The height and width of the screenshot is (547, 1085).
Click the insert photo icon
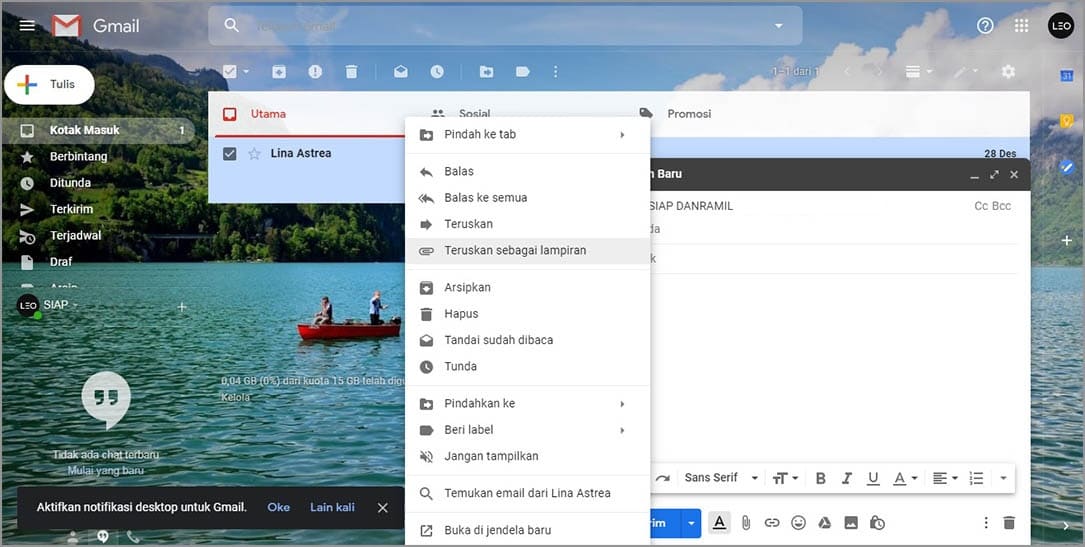851,522
